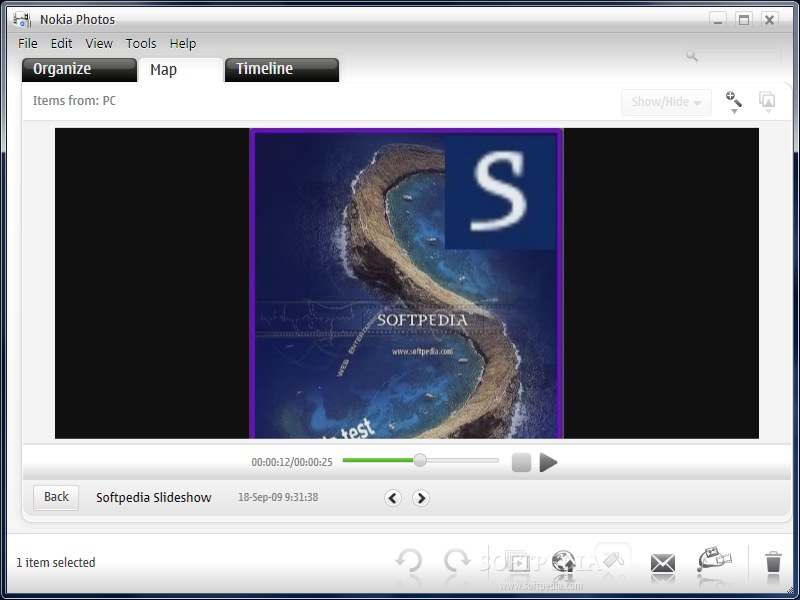Open zoom magnifier tool
Viewport: 800px width, 600px height.
click(734, 101)
